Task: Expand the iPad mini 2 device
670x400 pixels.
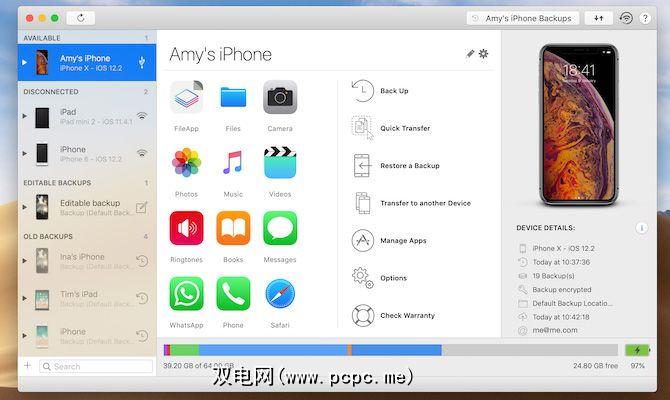Action: (x=24, y=116)
